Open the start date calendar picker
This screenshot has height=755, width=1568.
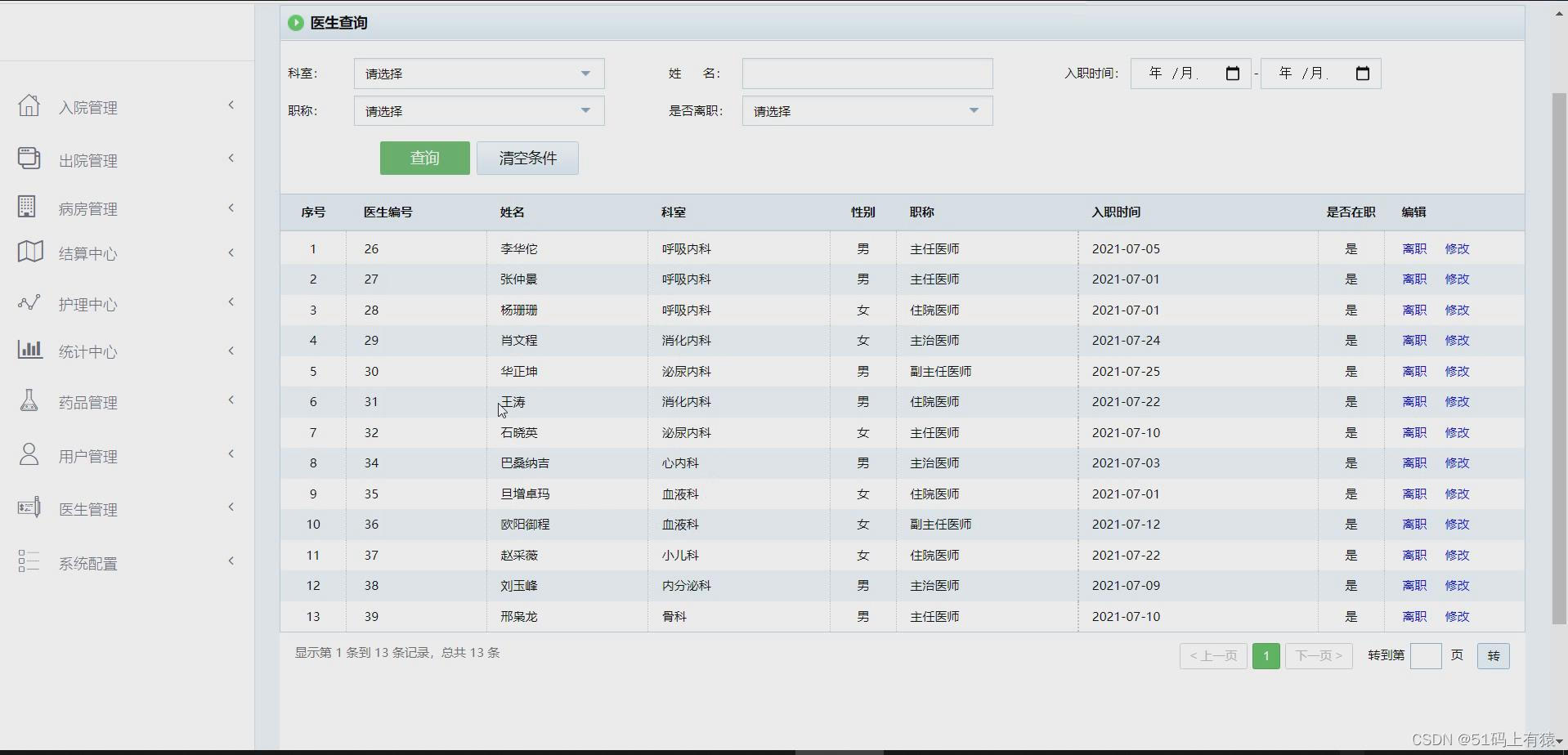tap(1232, 74)
